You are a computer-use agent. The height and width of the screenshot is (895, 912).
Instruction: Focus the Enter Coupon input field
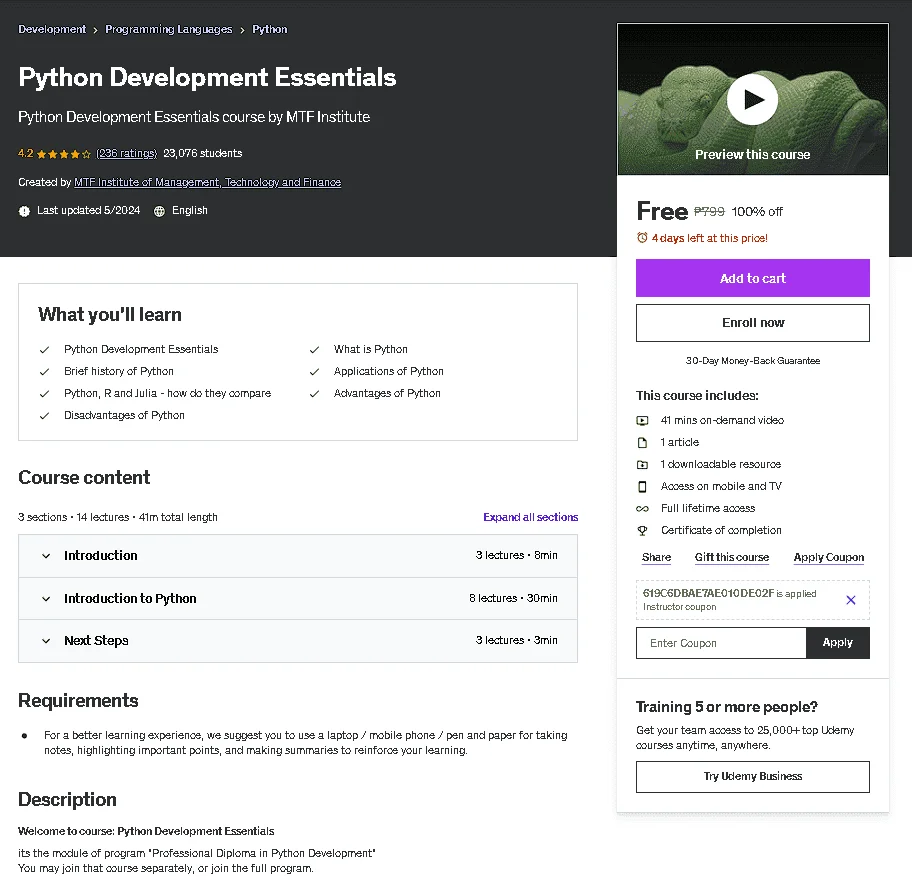(721, 643)
